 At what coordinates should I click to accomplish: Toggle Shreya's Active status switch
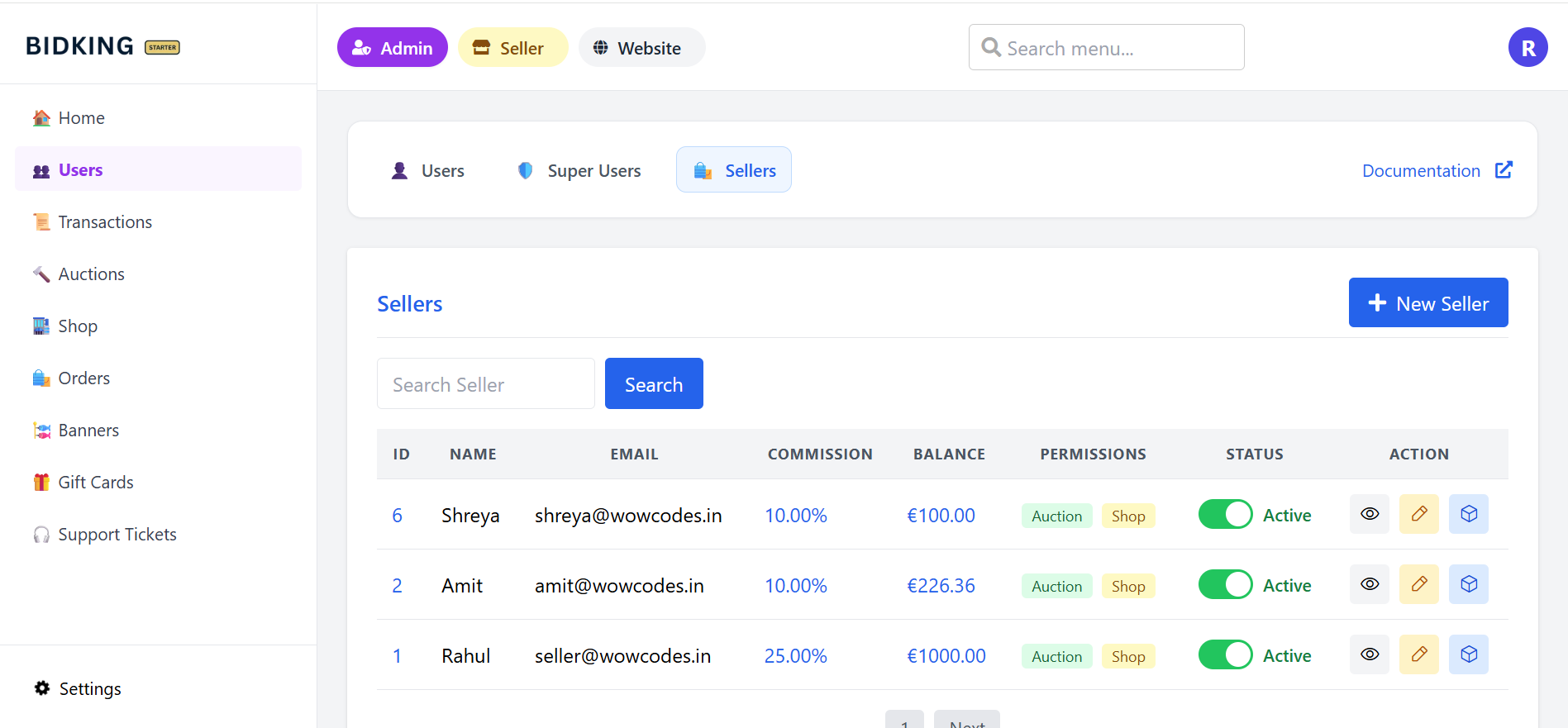click(x=1225, y=514)
